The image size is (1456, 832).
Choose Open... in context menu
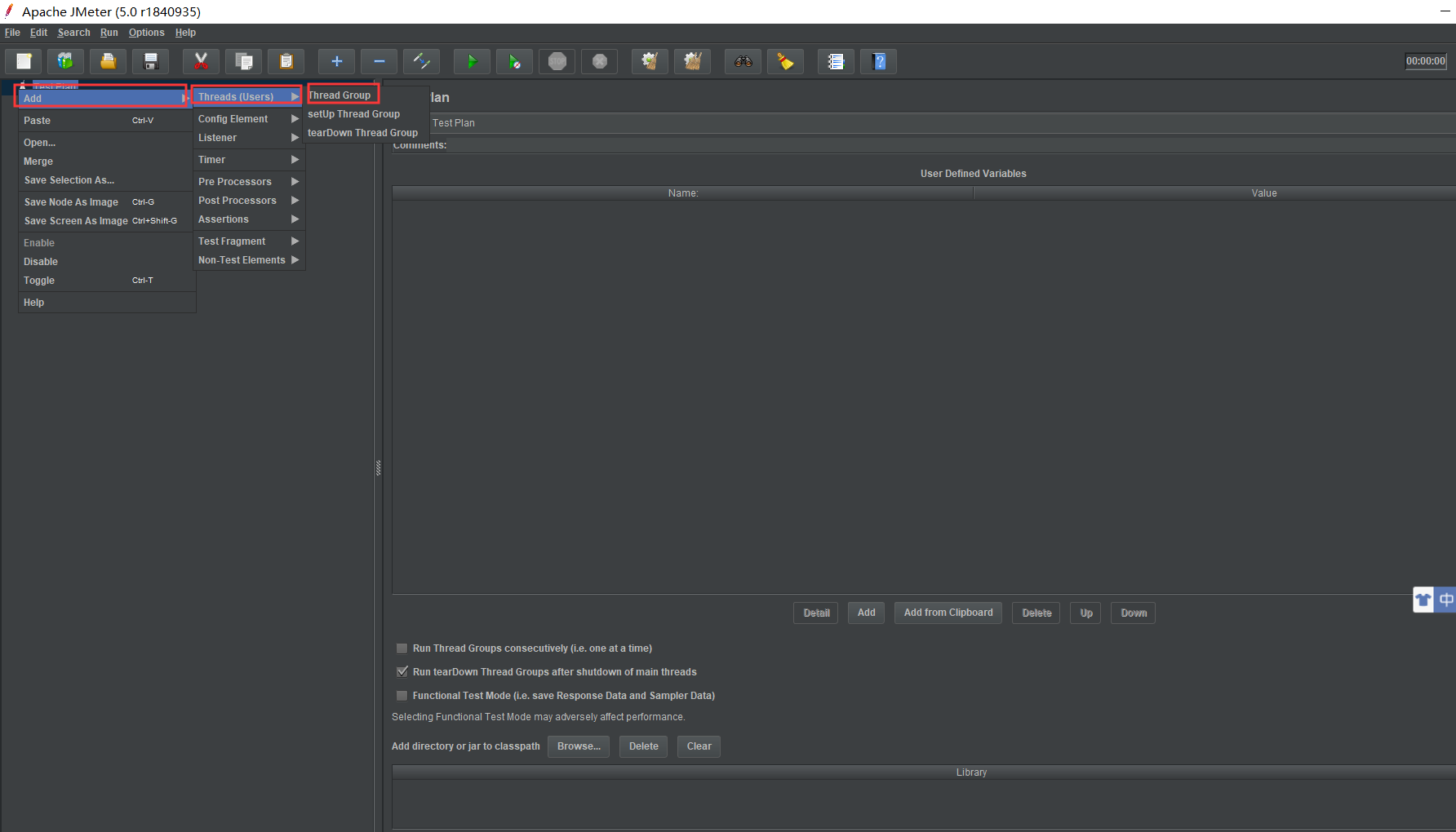click(x=106, y=143)
